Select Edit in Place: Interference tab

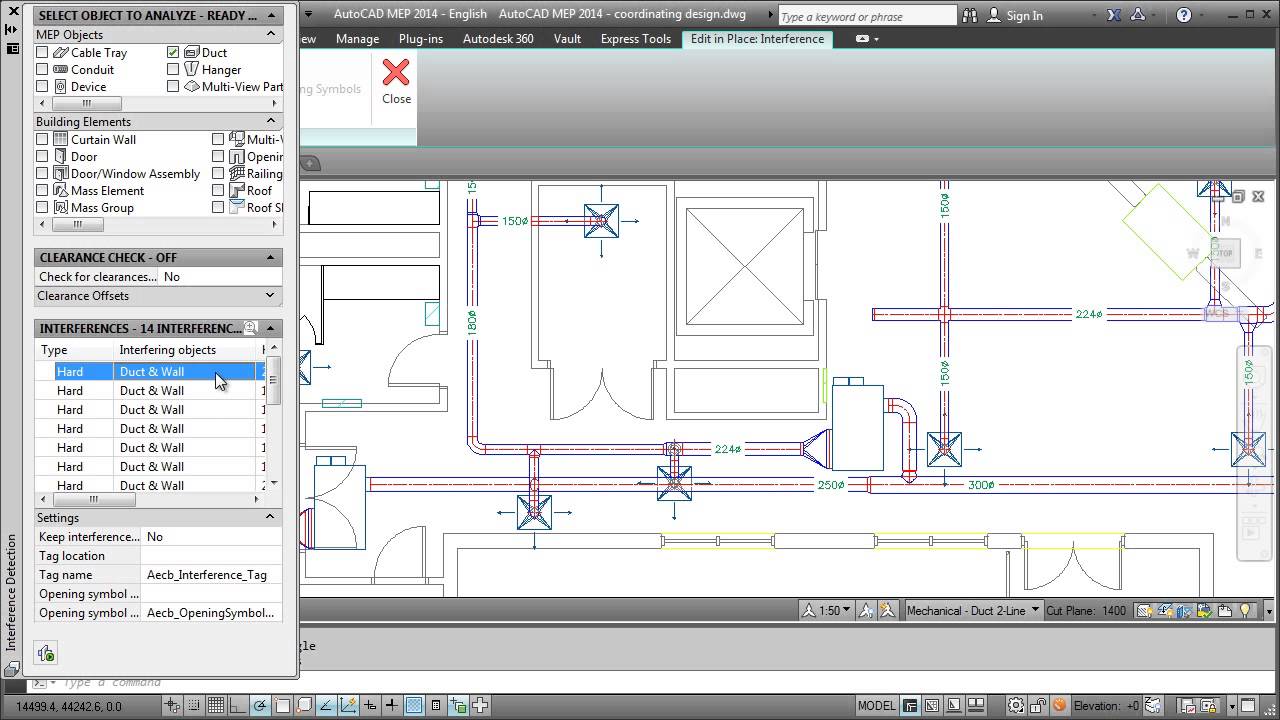(757, 39)
